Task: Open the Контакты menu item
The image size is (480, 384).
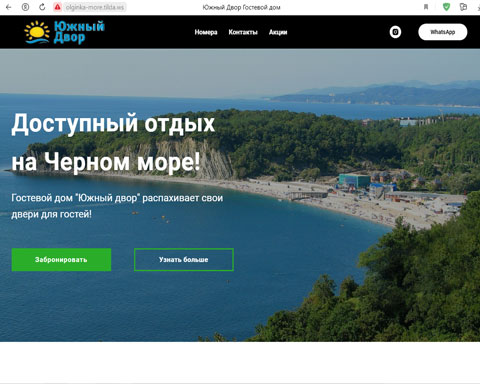Action: [243, 32]
